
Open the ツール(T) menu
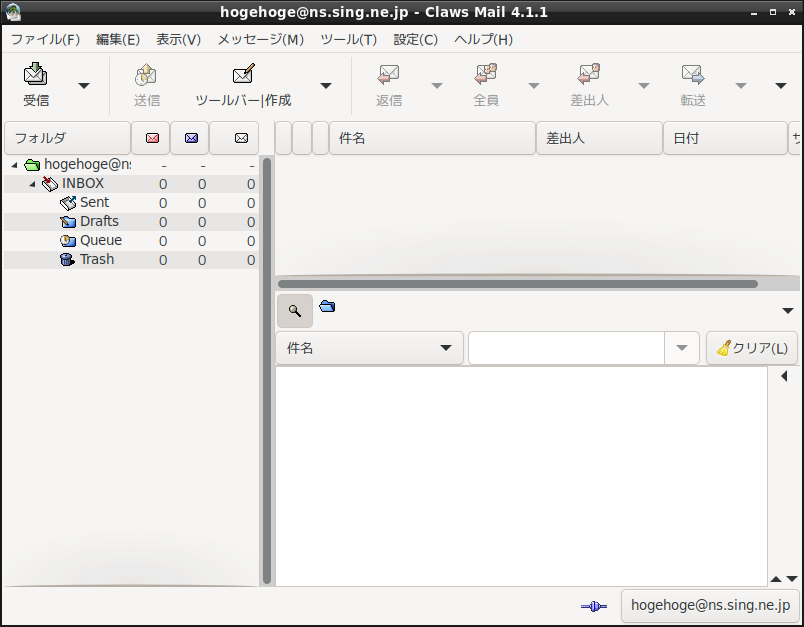[349, 39]
